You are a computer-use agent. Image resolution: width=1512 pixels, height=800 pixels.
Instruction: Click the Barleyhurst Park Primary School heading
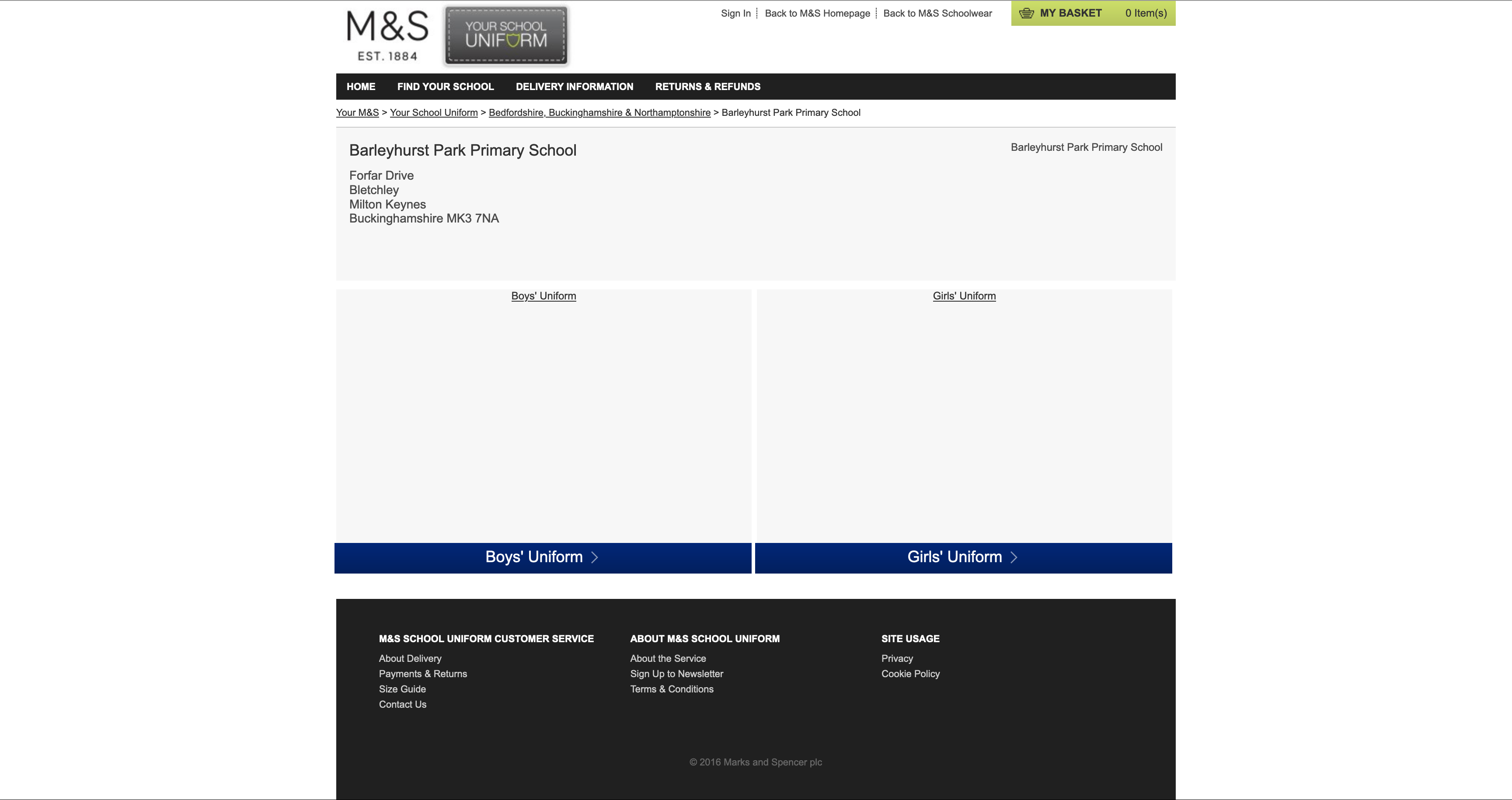[463, 150]
